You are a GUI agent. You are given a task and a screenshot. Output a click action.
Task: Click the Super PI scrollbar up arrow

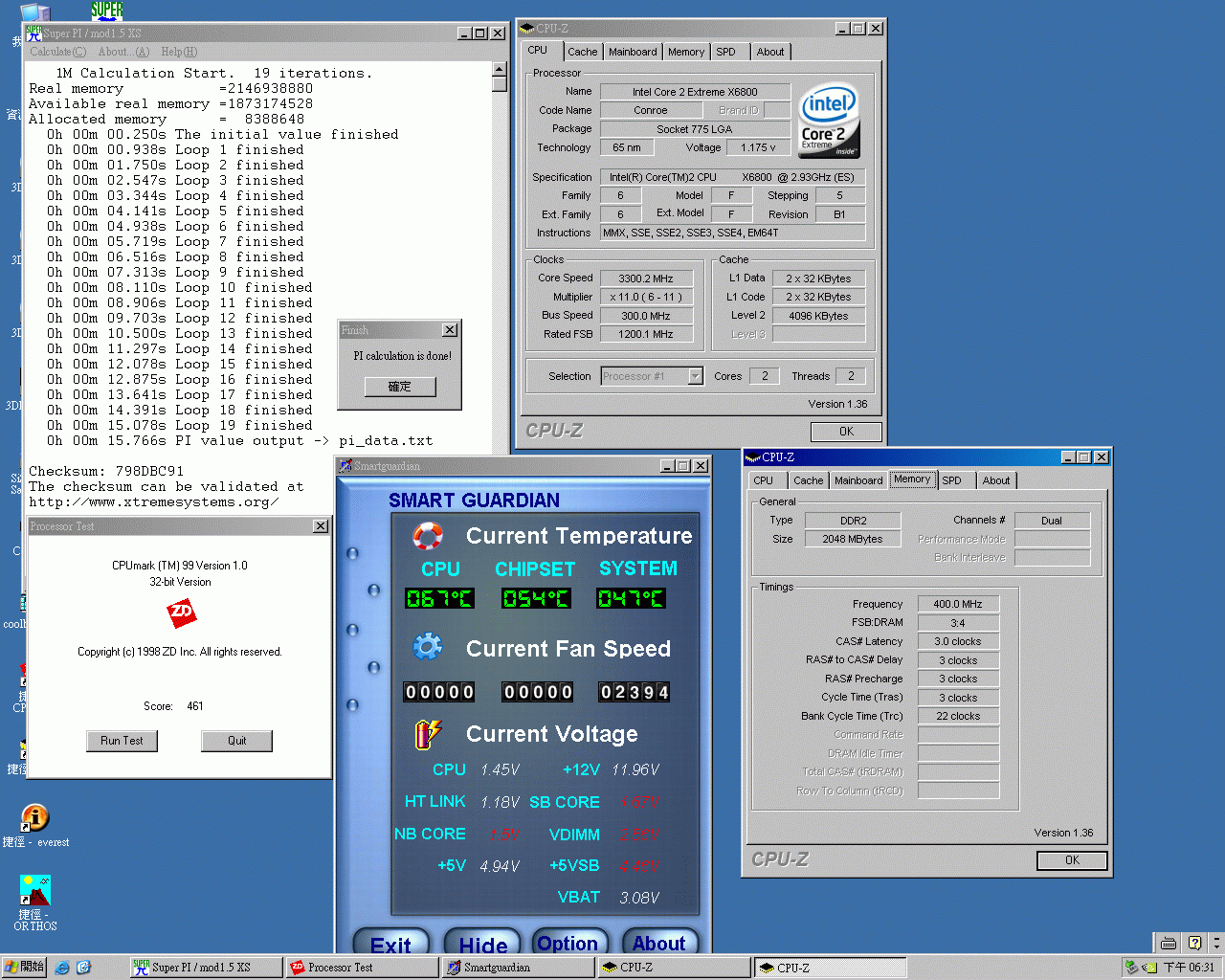499,70
